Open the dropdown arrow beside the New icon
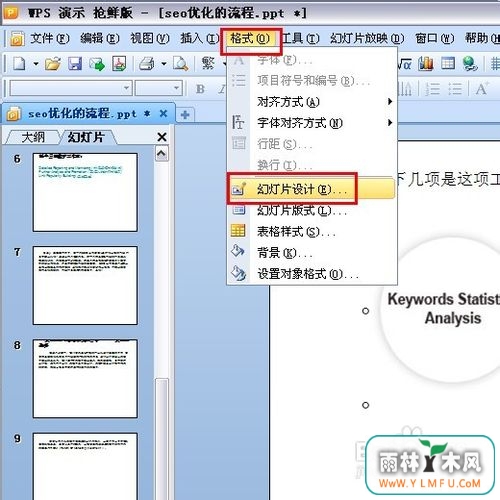500x500 pixels. point(36,63)
